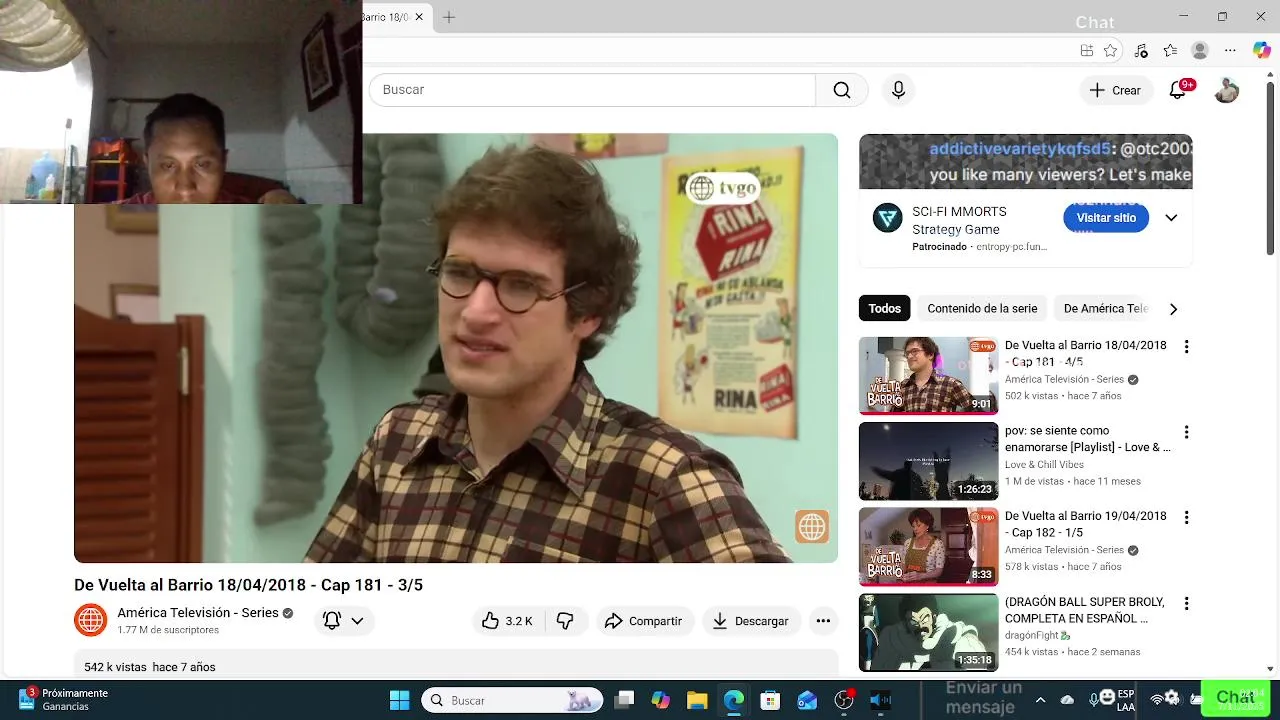Dislike the video with thumbs-down icon
Viewport: 1280px width, 720px height.
[565, 621]
